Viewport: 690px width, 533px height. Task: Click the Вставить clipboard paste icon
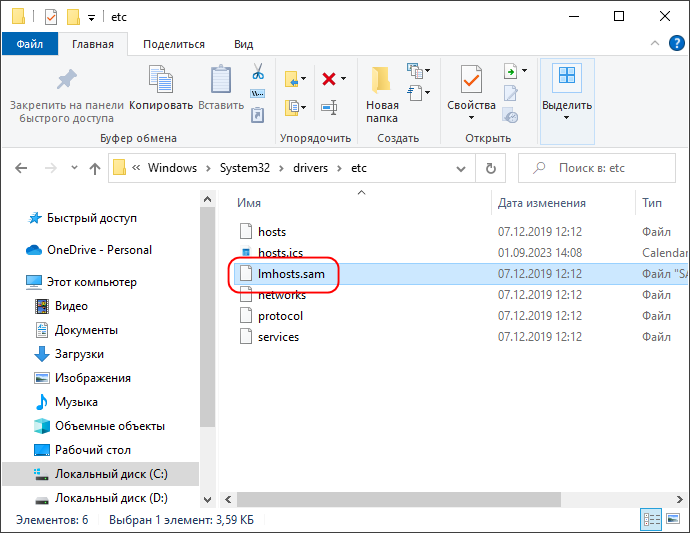(221, 79)
